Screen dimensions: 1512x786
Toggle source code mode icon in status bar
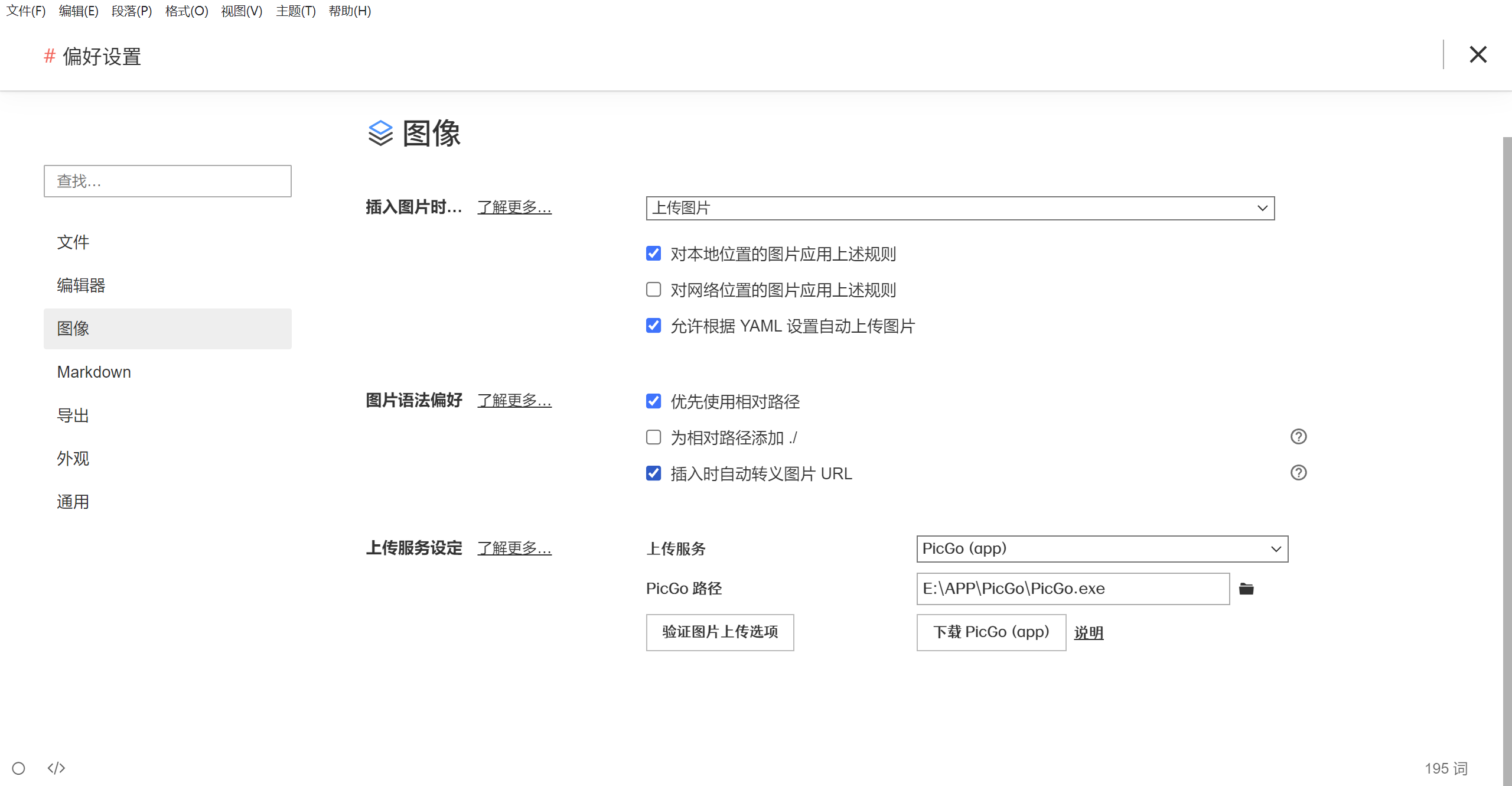[x=56, y=768]
